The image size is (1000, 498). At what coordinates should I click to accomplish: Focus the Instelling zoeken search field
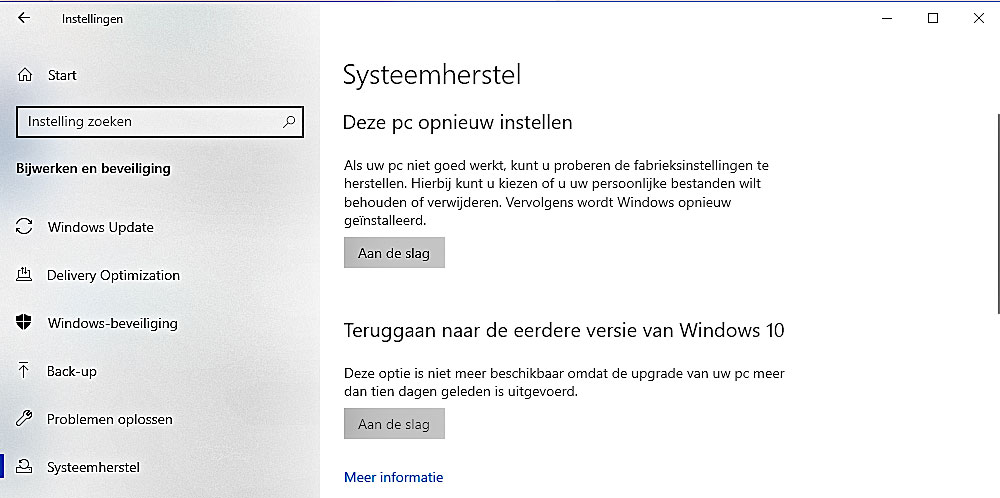(160, 121)
